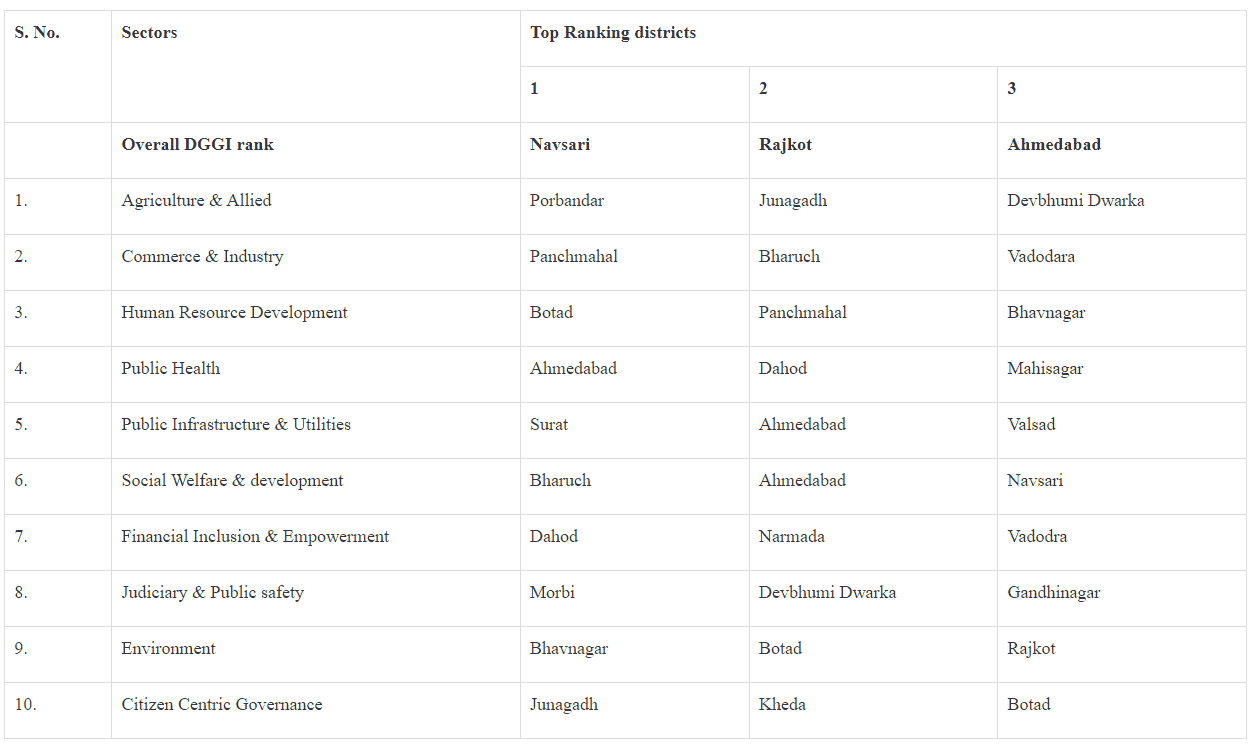
Task: Click 'Human Resource Development' sector text
Action: pos(234,312)
